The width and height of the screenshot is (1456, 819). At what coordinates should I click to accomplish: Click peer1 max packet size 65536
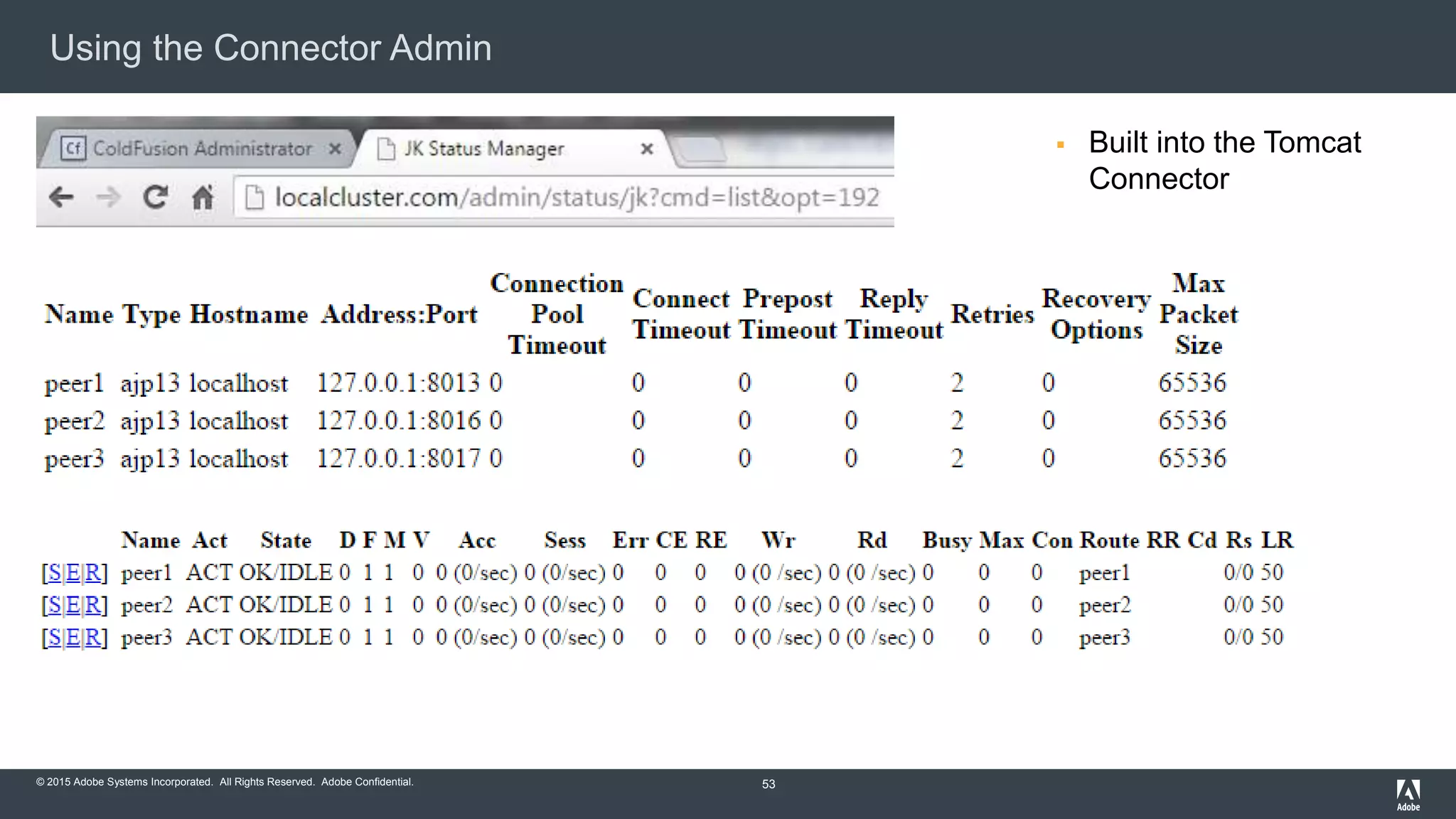pos(1192,382)
